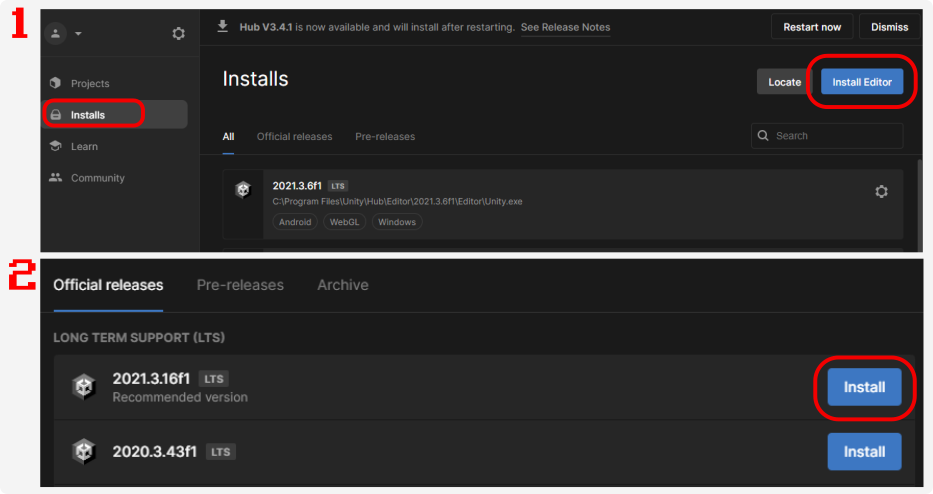Select Pre-releases tab in install dialog
This screenshot has width=933, height=494.
click(x=240, y=285)
